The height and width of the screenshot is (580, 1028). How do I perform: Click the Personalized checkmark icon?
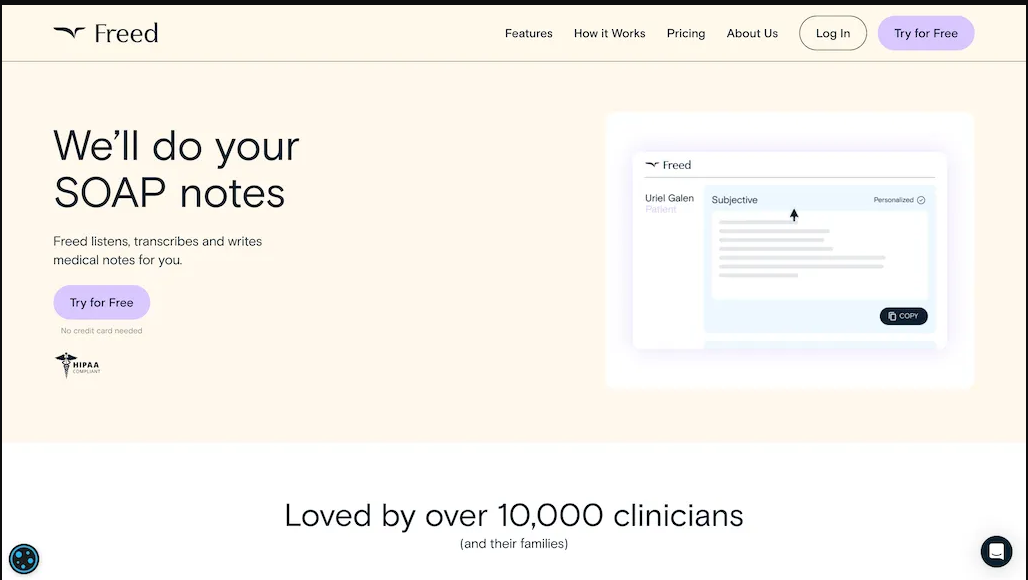tap(921, 200)
